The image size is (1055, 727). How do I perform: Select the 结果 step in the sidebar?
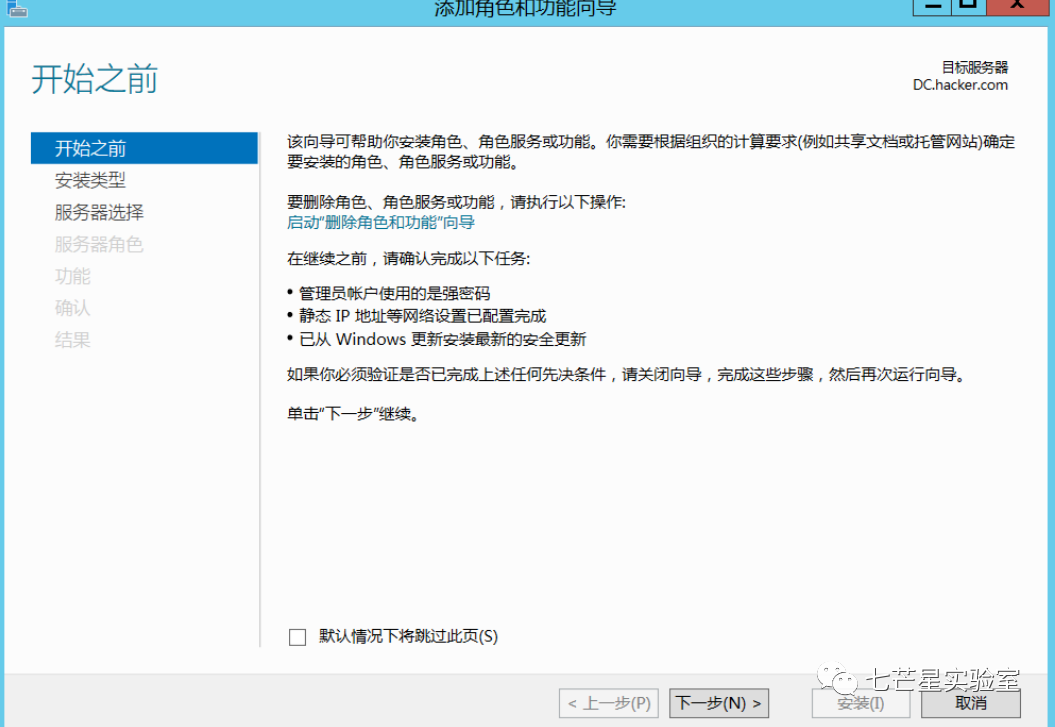(x=73, y=340)
